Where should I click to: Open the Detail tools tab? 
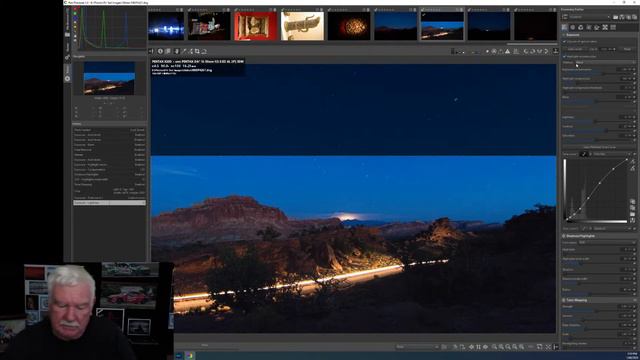[573, 27]
